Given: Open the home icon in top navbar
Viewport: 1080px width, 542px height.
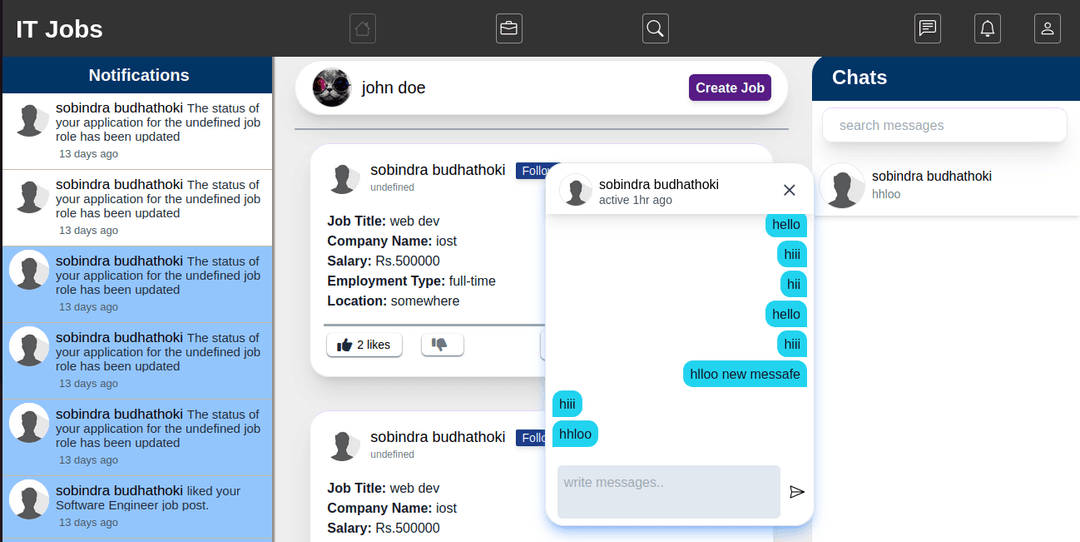Looking at the screenshot, I should click(x=362, y=29).
